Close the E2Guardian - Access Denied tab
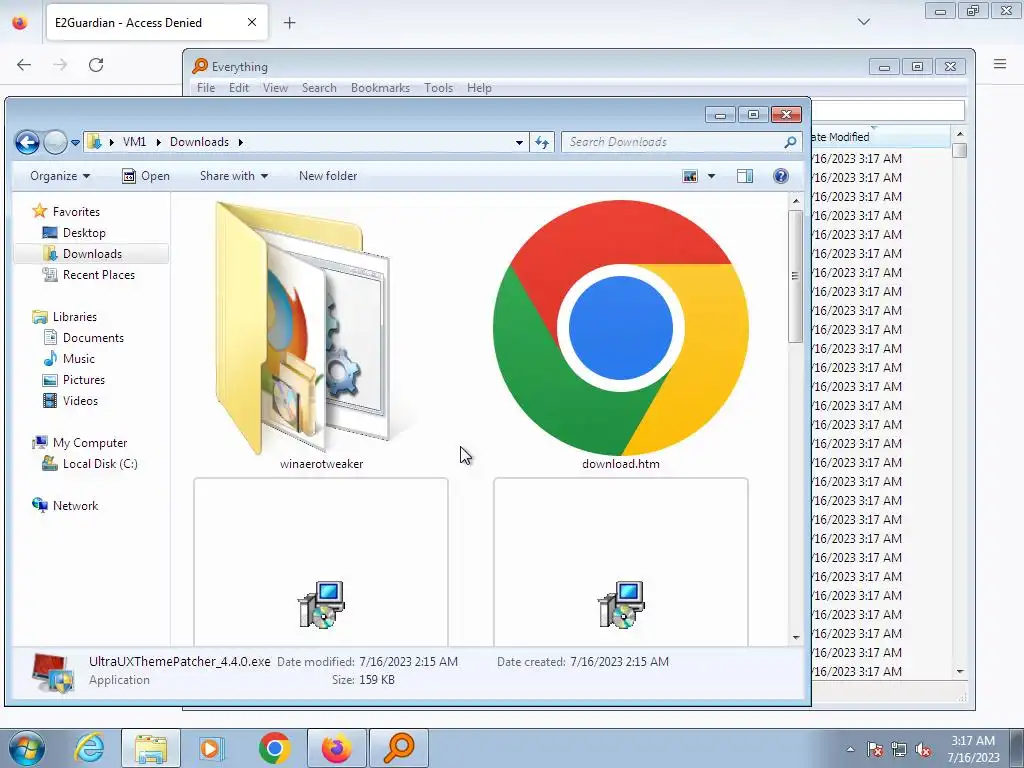Screen dimensions: 1024x768 (x=252, y=22)
